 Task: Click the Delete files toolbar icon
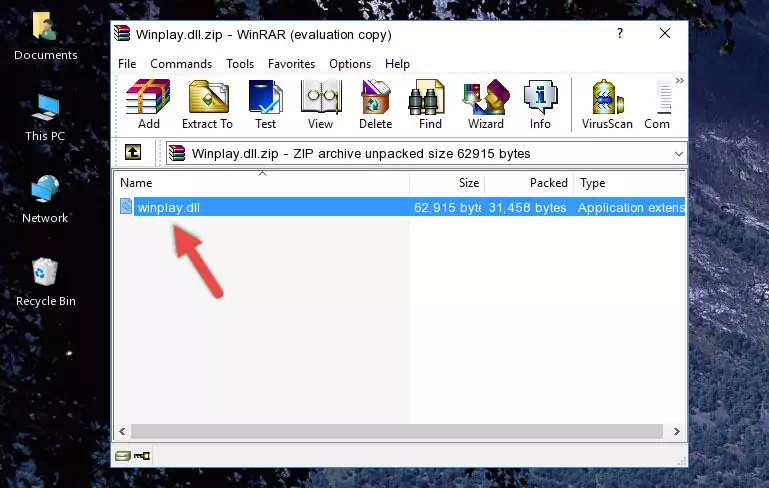[376, 104]
